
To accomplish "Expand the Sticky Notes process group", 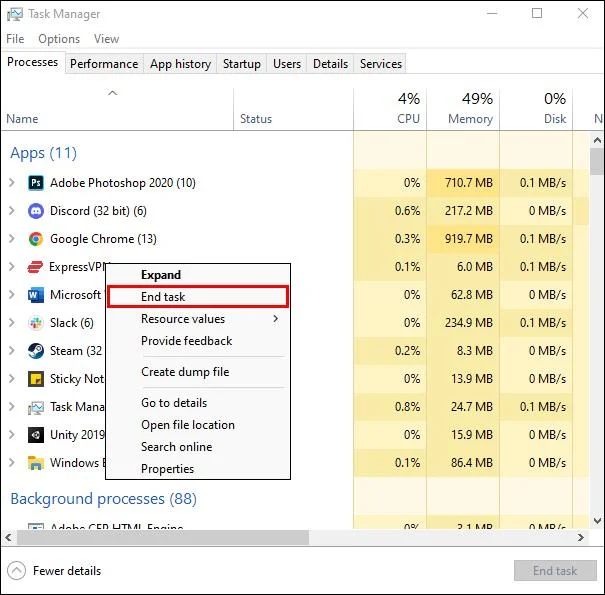I will click(12, 379).
